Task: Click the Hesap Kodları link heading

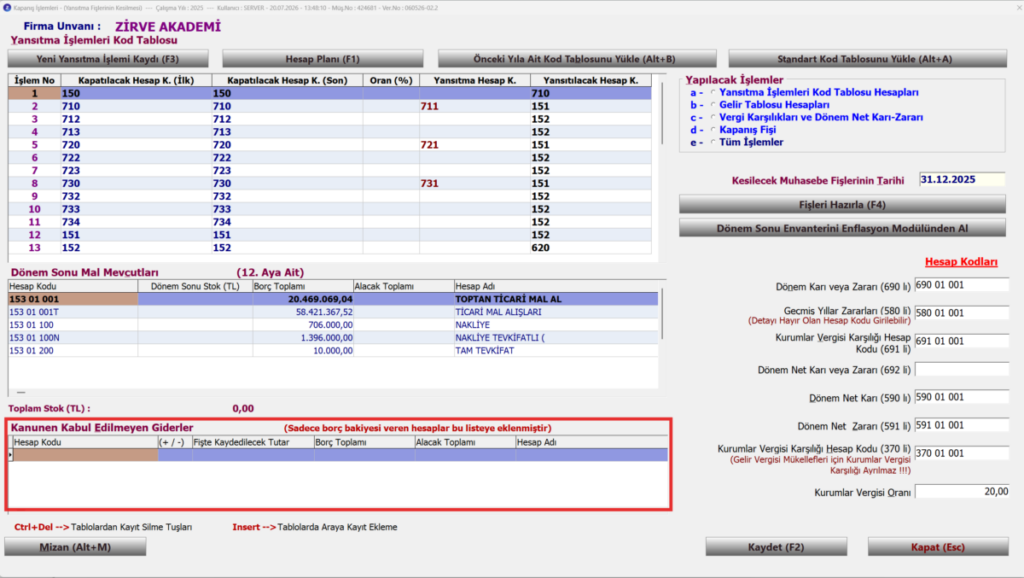Action: (961, 262)
